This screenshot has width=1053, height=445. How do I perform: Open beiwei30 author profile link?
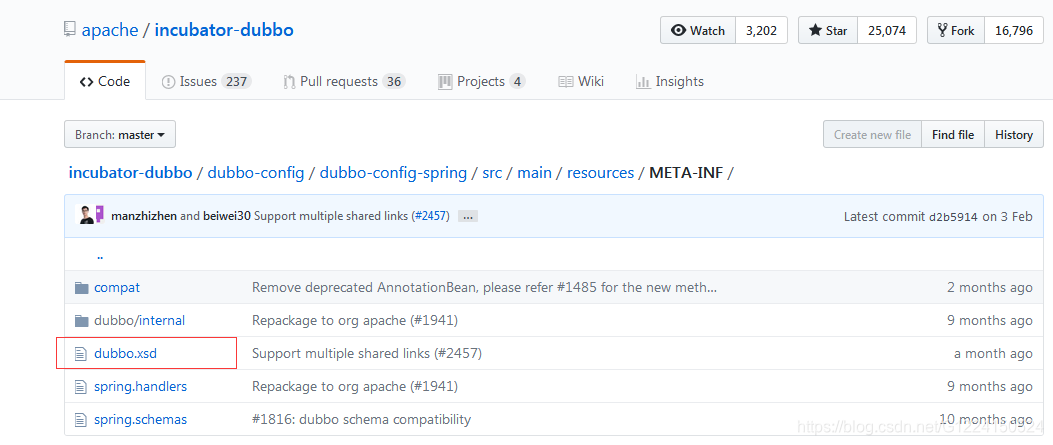(x=227, y=216)
